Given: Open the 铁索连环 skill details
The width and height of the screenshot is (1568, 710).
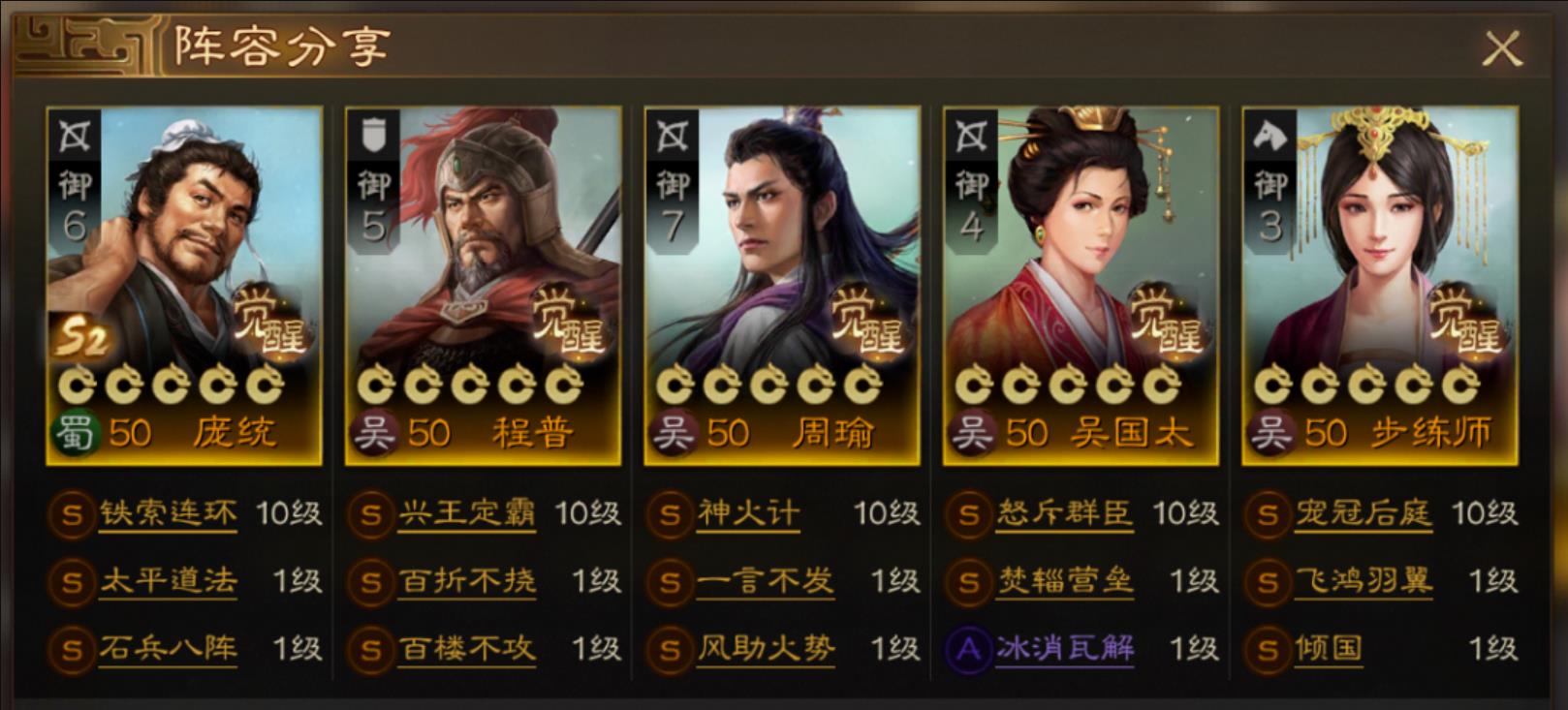Looking at the screenshot, I should tap(169, 514).
